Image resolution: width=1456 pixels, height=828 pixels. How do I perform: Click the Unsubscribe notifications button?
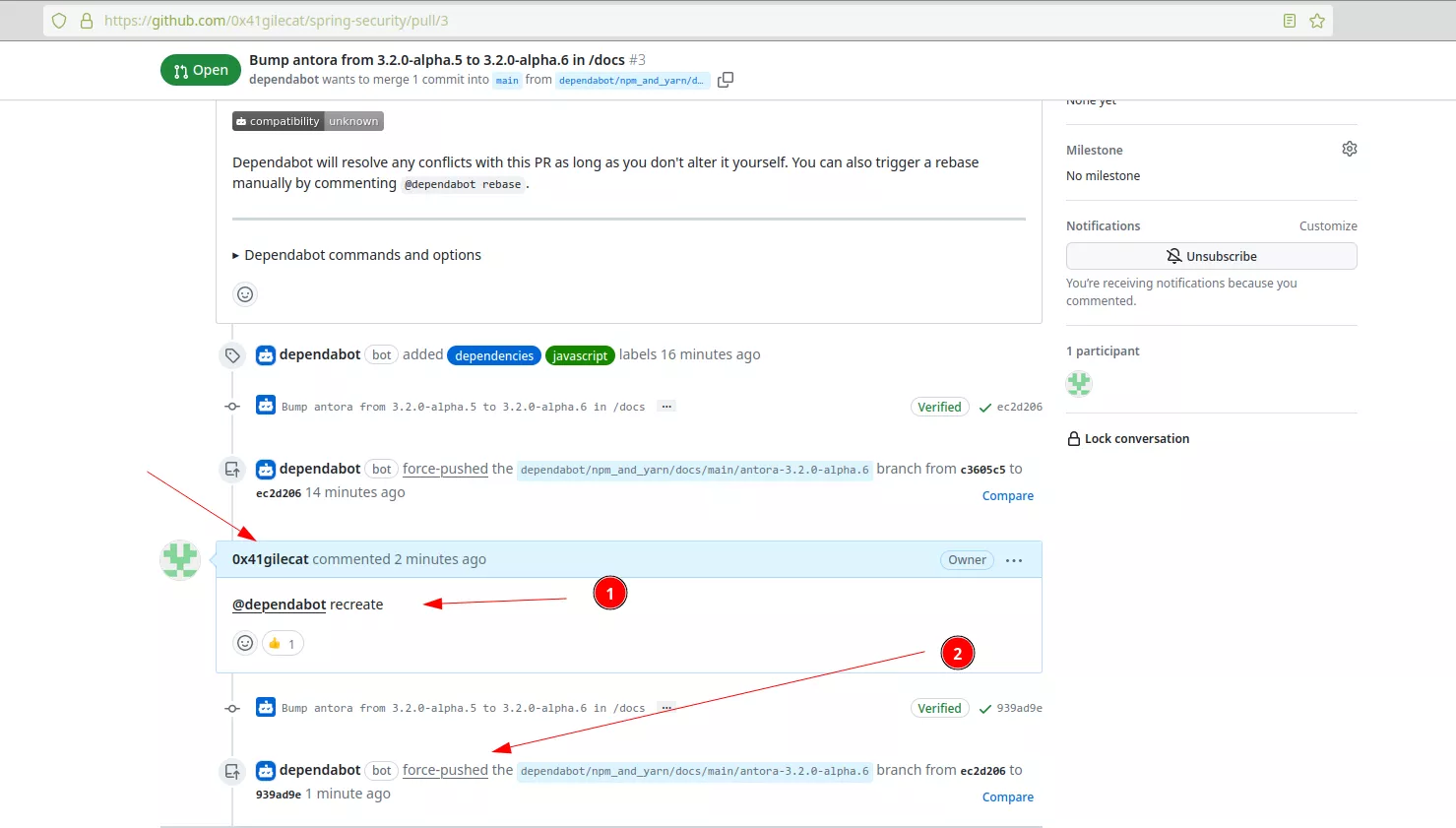click(1211, 256)
